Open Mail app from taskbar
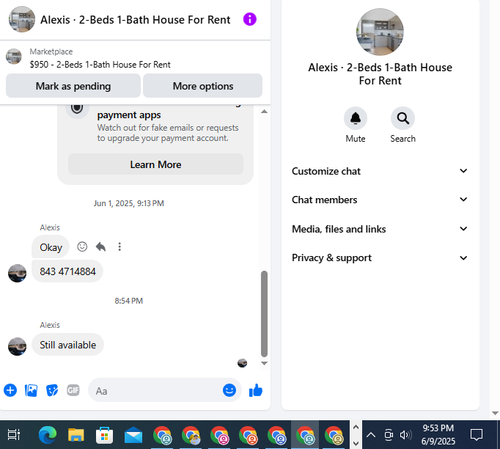This screenshot has width=500, height=449. point(133,435)
